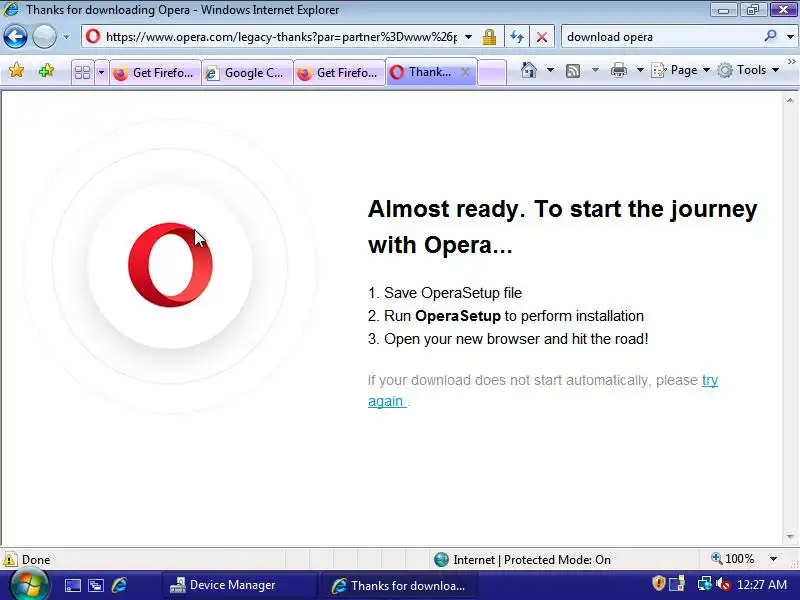800x600 pixels.
Task: Switch to the second 'Get Firefo...' tab
Action: click(x=339, y=72)
